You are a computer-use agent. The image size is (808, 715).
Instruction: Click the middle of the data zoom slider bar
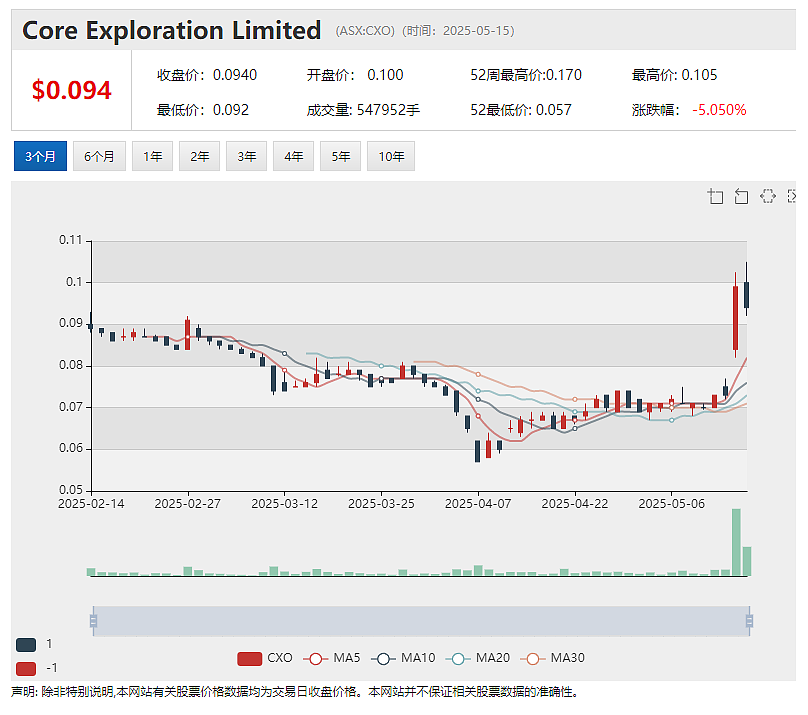421,621
